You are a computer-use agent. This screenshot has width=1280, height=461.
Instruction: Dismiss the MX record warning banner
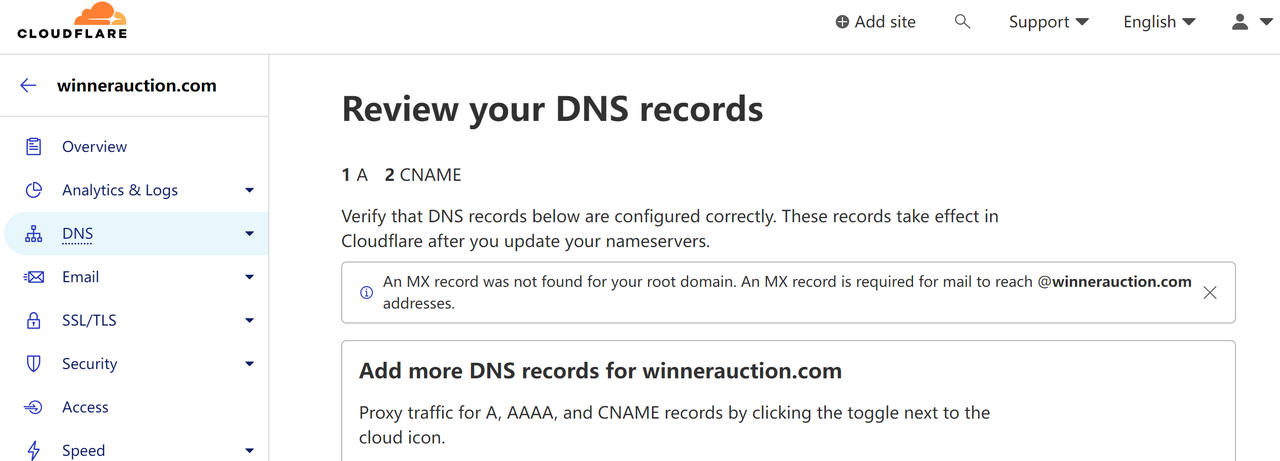coord(1210,293)
